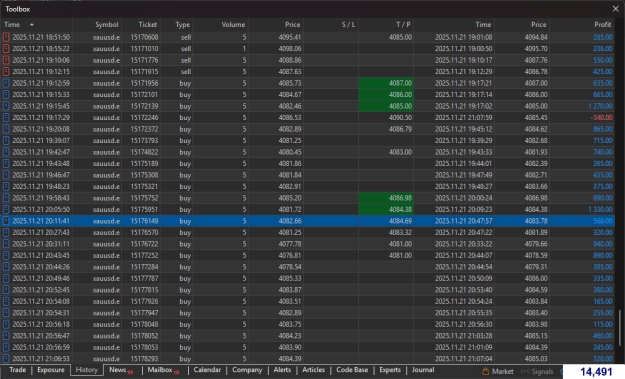
Task: Toggle the sort arrow on the Time header
Action: pos(31,24)
